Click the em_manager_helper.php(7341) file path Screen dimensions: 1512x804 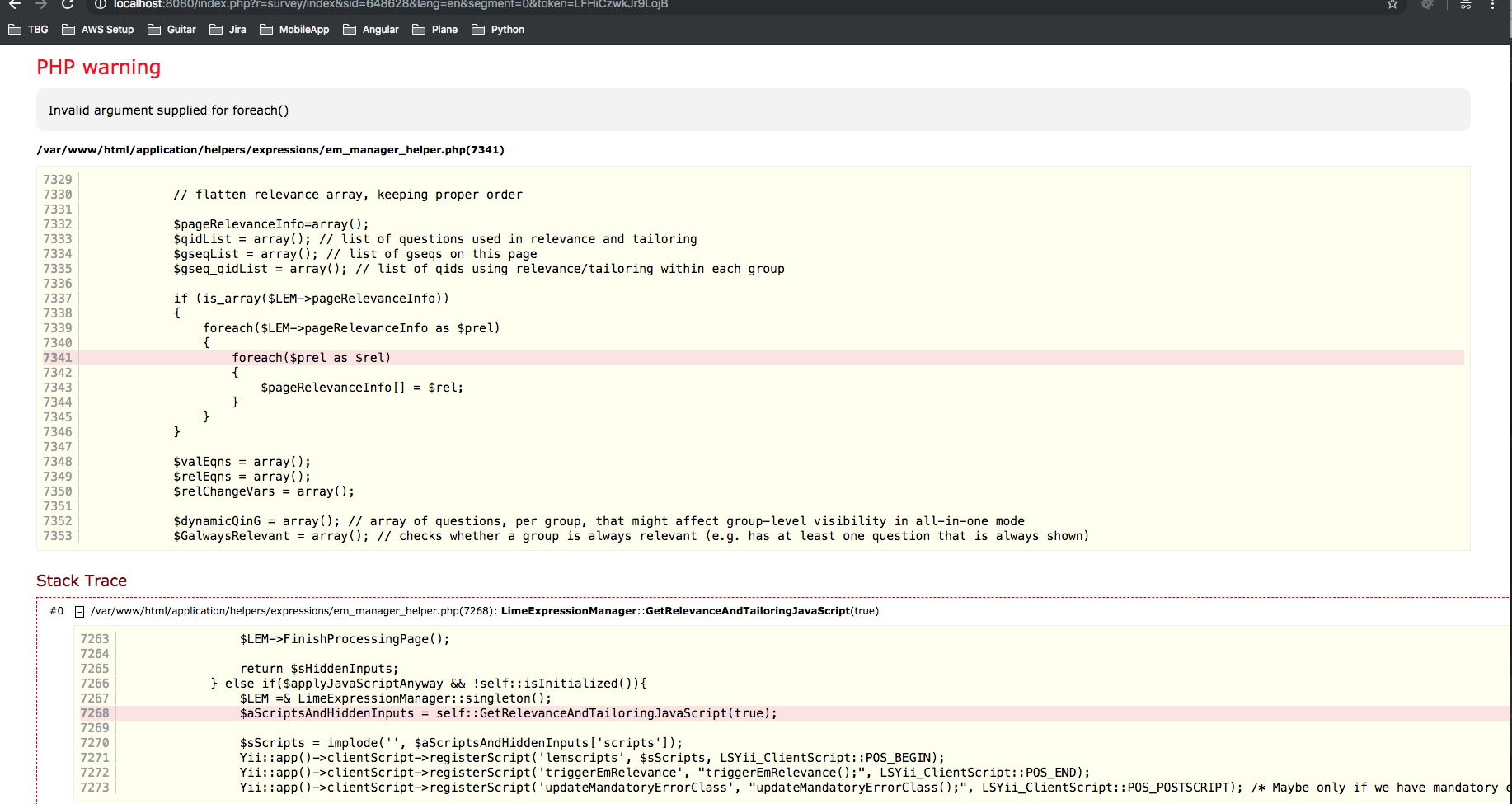[270, 150]
